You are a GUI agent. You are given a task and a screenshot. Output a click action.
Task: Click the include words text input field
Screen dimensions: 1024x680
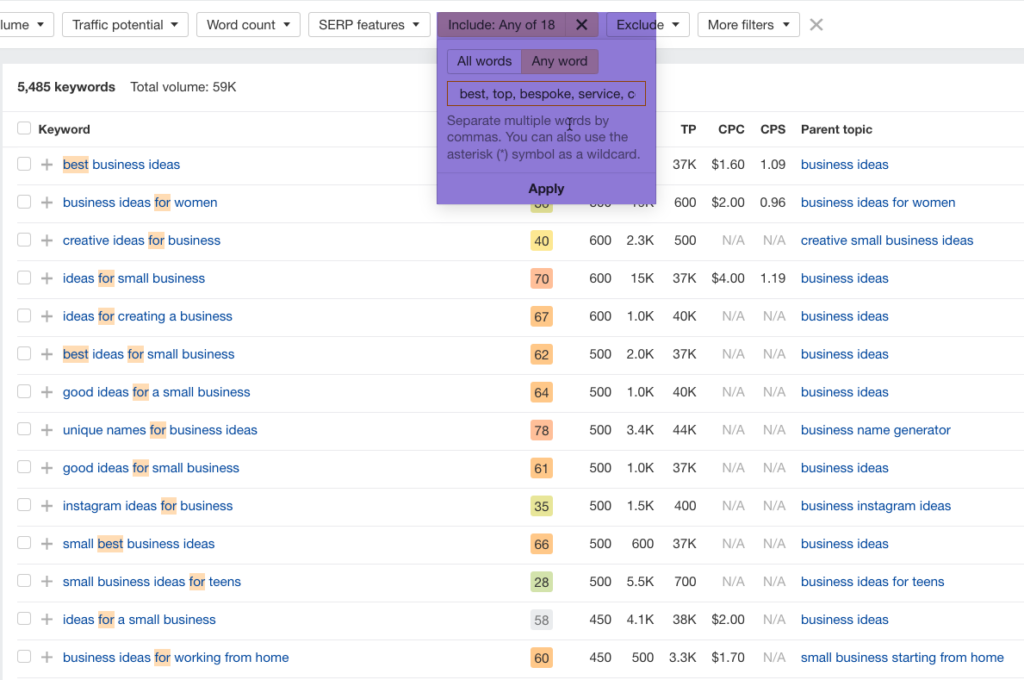pos(546,94)
